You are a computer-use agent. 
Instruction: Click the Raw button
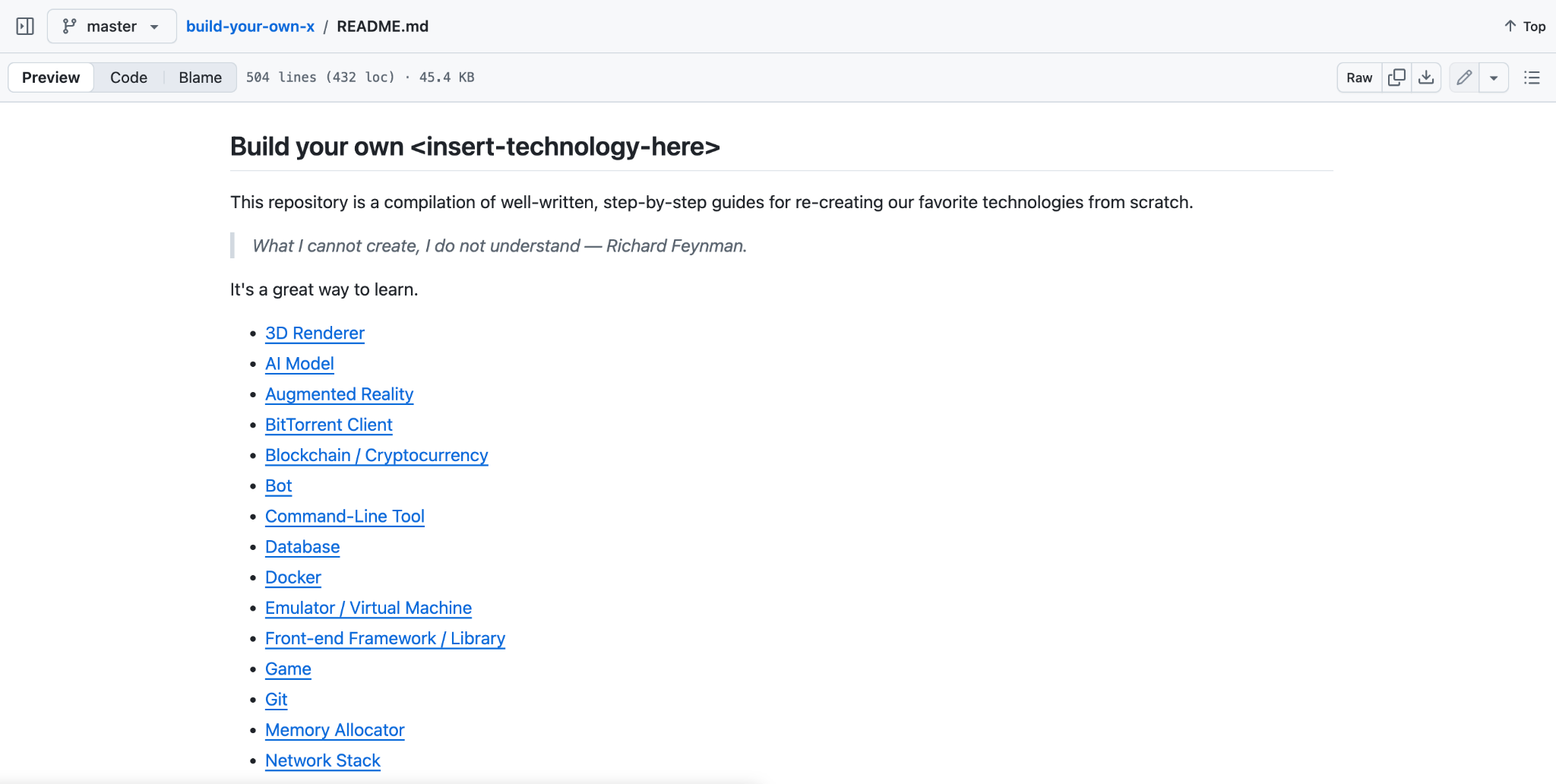pyautogui.click(x=1358, y=77)
